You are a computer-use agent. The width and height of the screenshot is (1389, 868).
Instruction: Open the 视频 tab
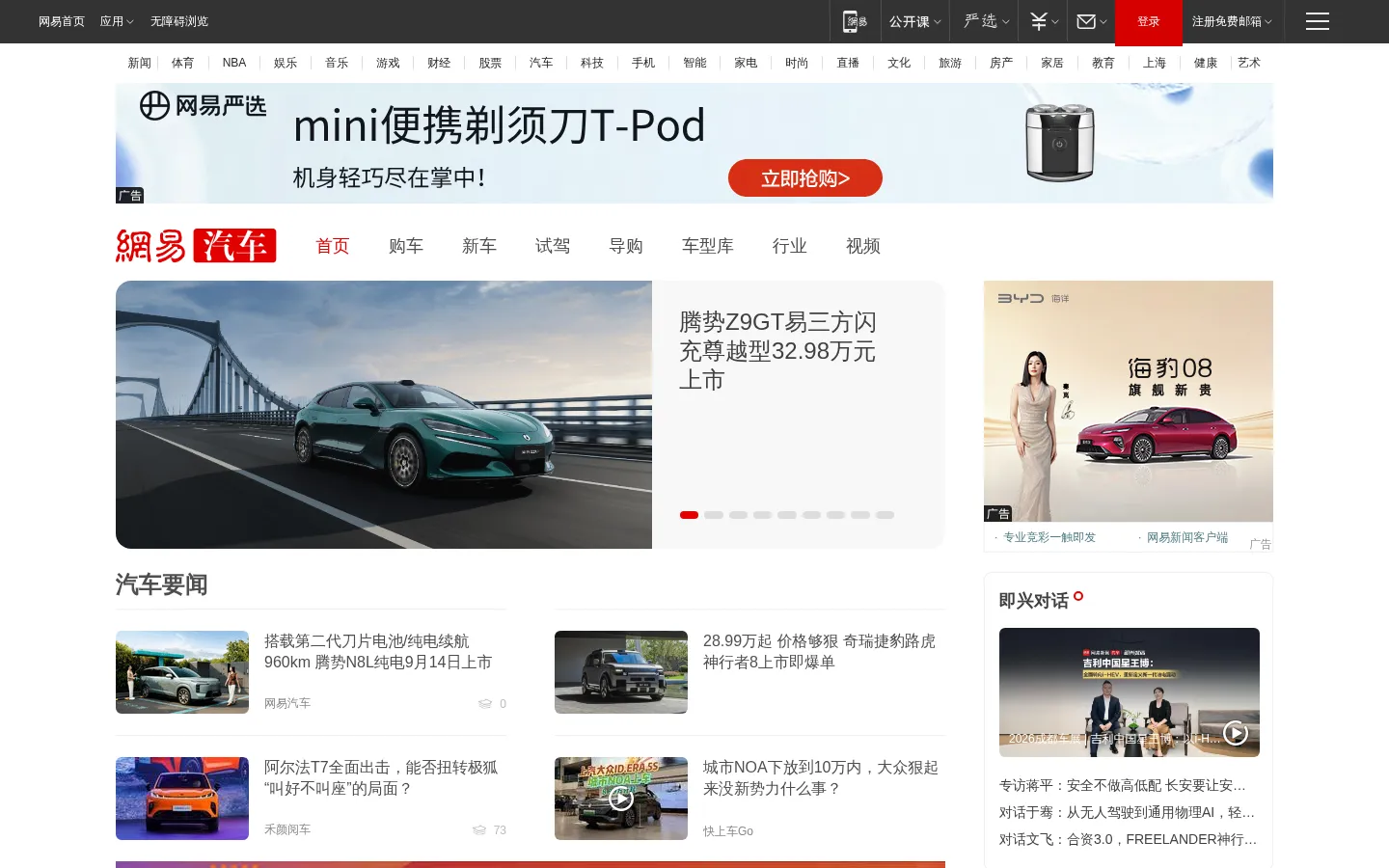[x=863, y=246]
